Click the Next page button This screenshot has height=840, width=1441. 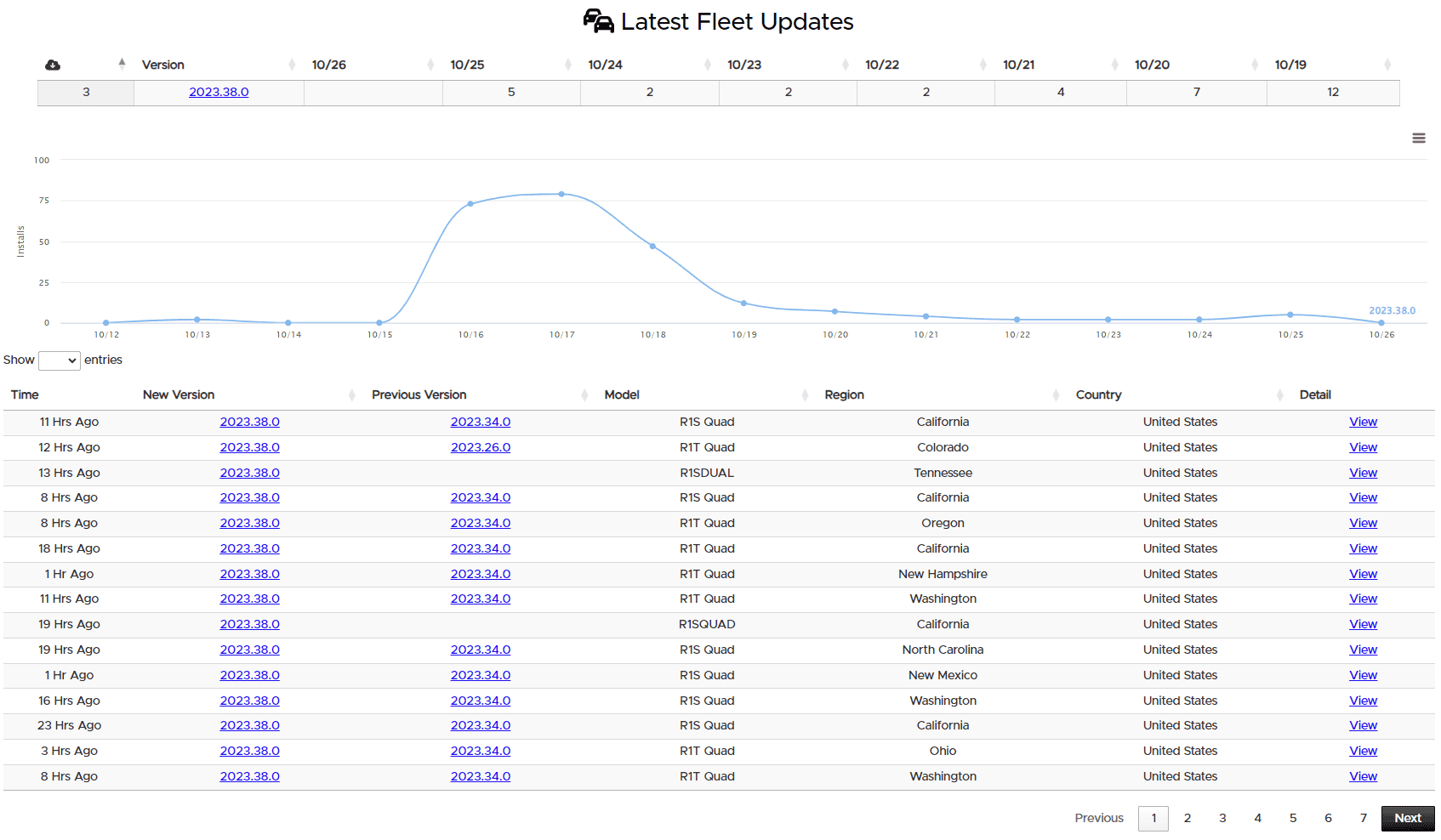click(1408, 818)
